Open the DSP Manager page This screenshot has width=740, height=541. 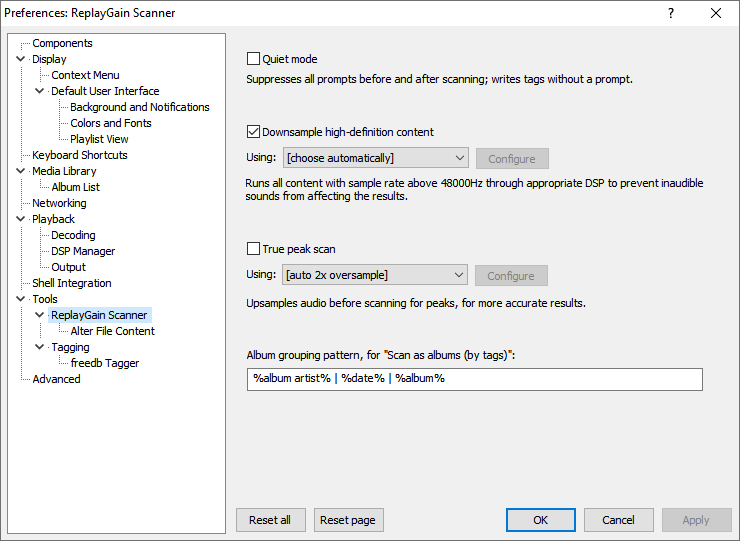coord(83,251)
